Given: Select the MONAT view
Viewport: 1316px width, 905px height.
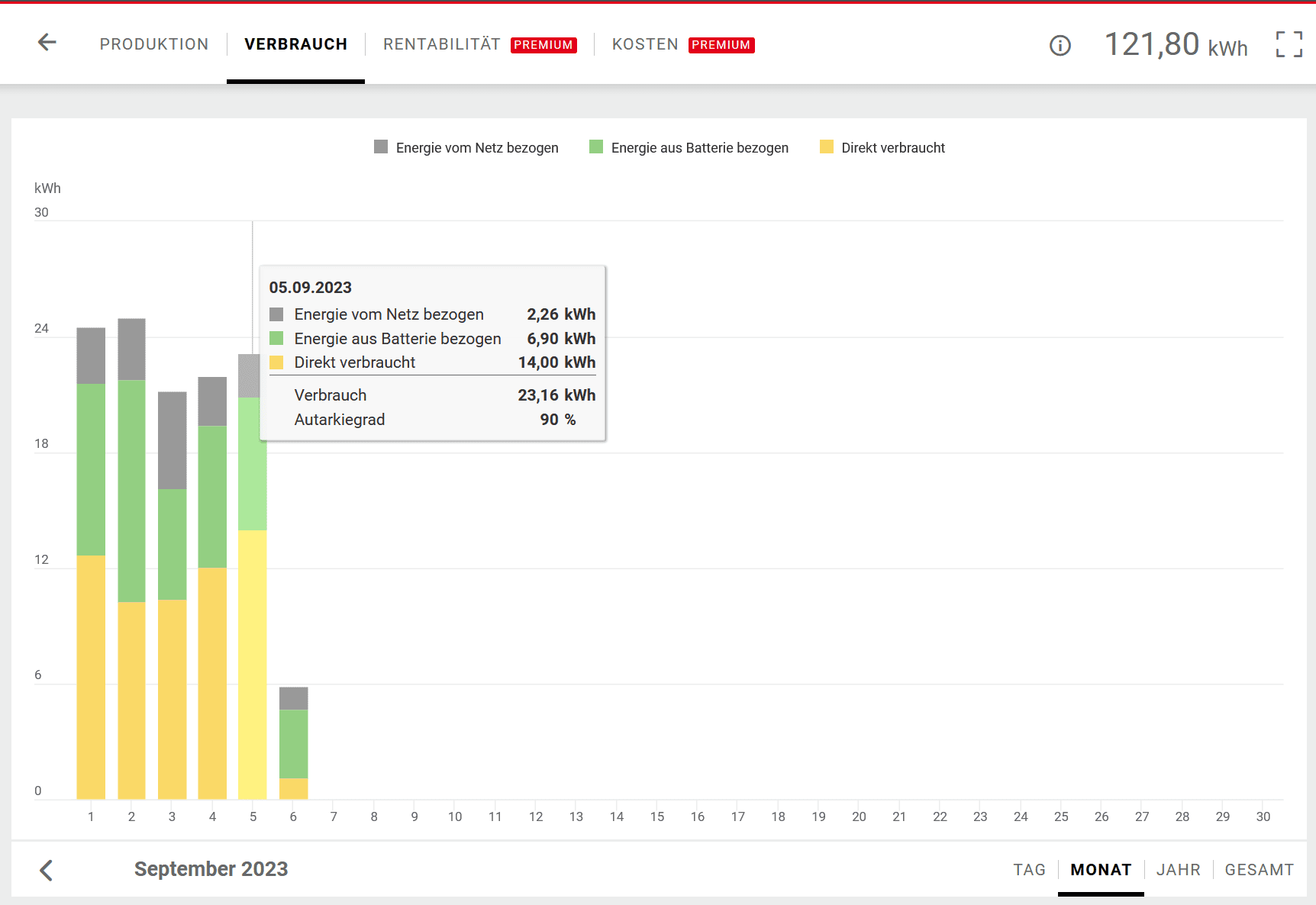Looking at the screenshot, I should coord(1101,870).
